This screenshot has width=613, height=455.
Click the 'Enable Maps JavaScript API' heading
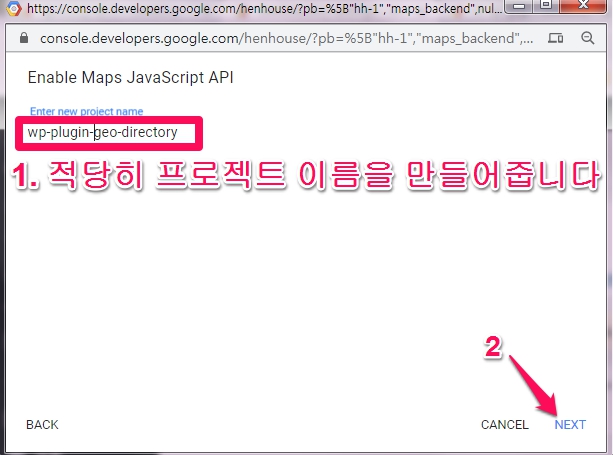pyautogui.click(x=131, y=77)
